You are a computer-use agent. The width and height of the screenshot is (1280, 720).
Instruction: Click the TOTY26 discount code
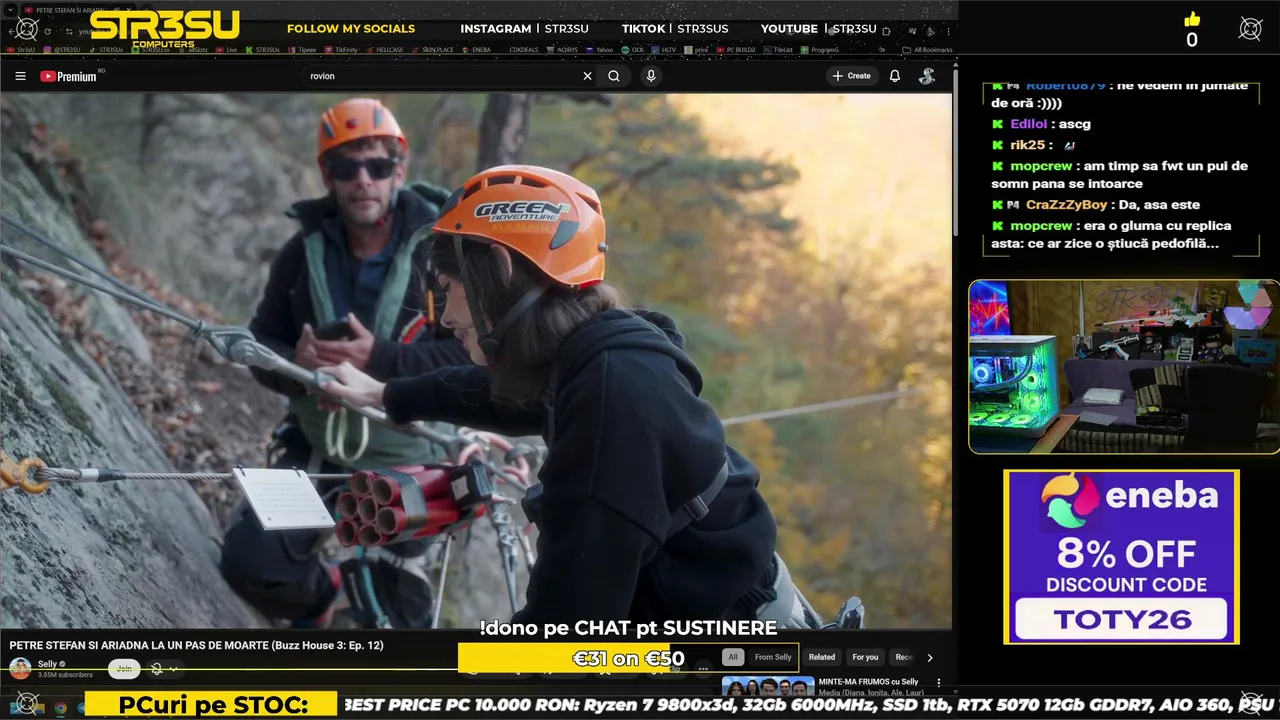pos(1121,620)
